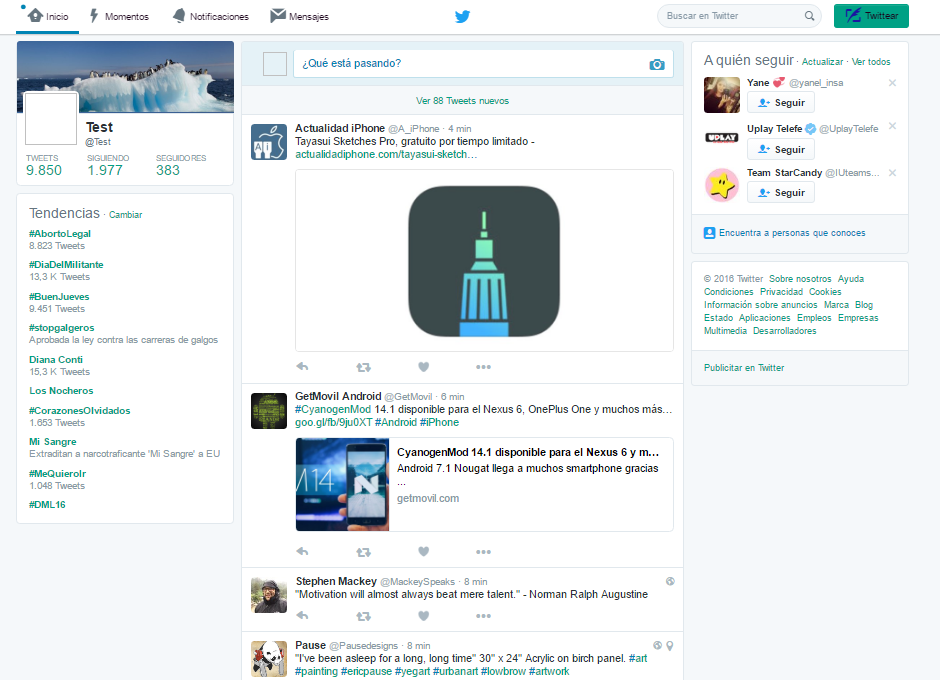940x680 pixels.
Task: Reply to GetMovil Android tweet
Action: (x=302, y=551)
